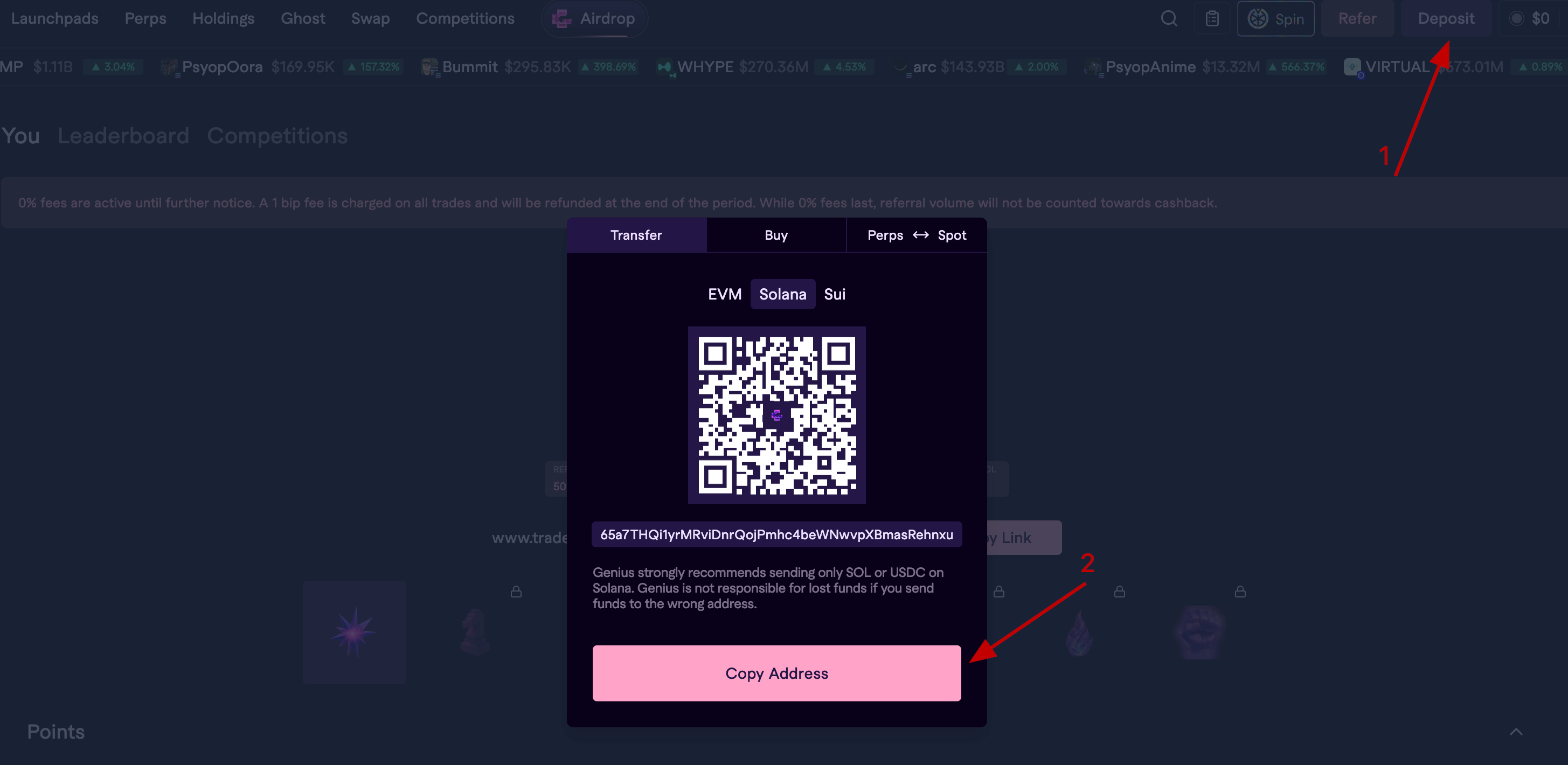This screenshot has width=1568, height=765.
Task: Open the Perps ↔ Spot tab
Action: coord(916,235)
